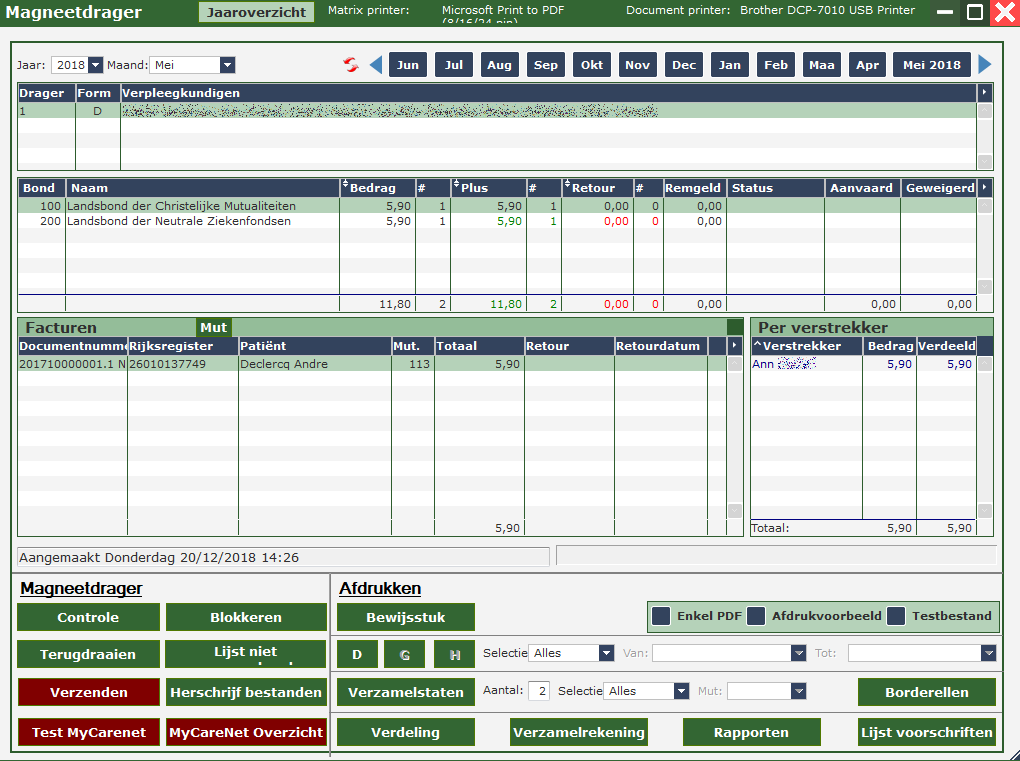Click the D print format button
Viewport: 1020px width, 761px height.
click(x=357, y=654)
